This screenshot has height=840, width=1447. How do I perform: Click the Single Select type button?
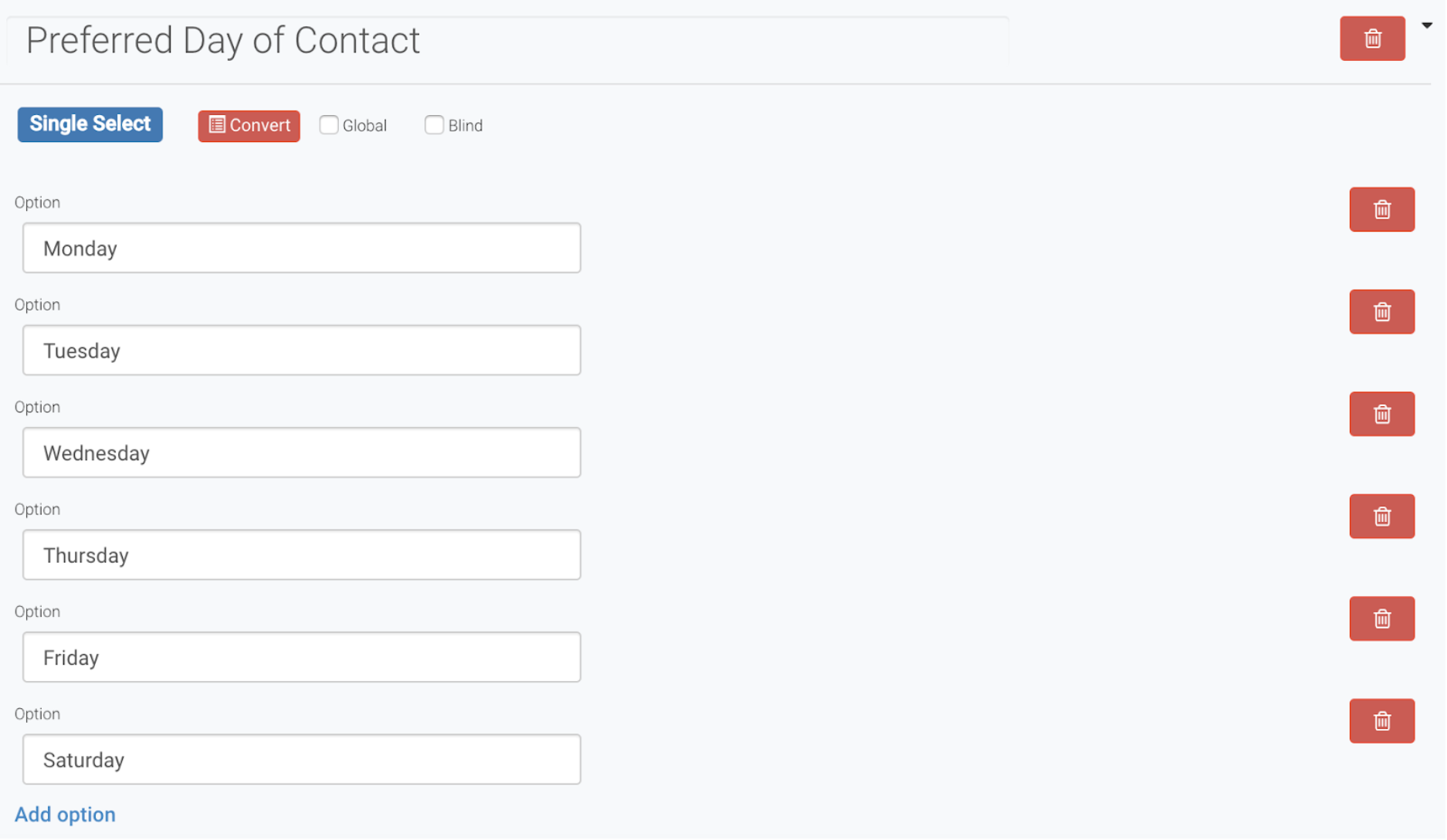coord(90,124)
